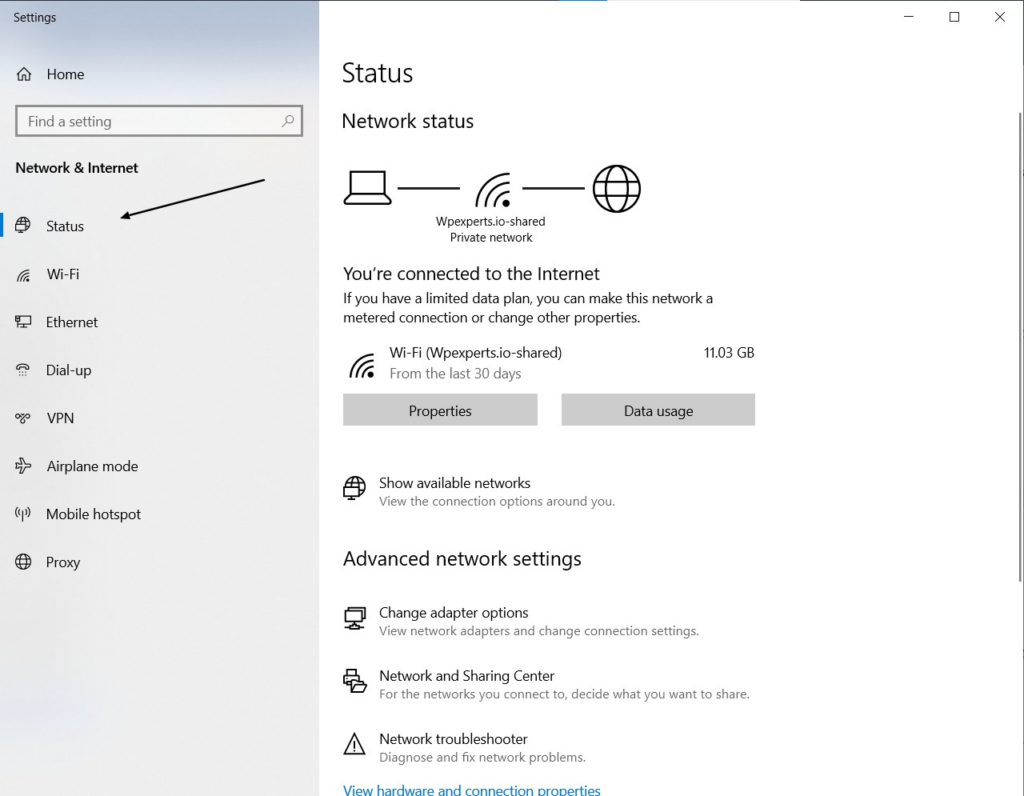Image resolution: width=1024 pixels, height=796 pixels.
Task: Select the Wi-Fi icon in the sidebar
Action: [22, 274]
